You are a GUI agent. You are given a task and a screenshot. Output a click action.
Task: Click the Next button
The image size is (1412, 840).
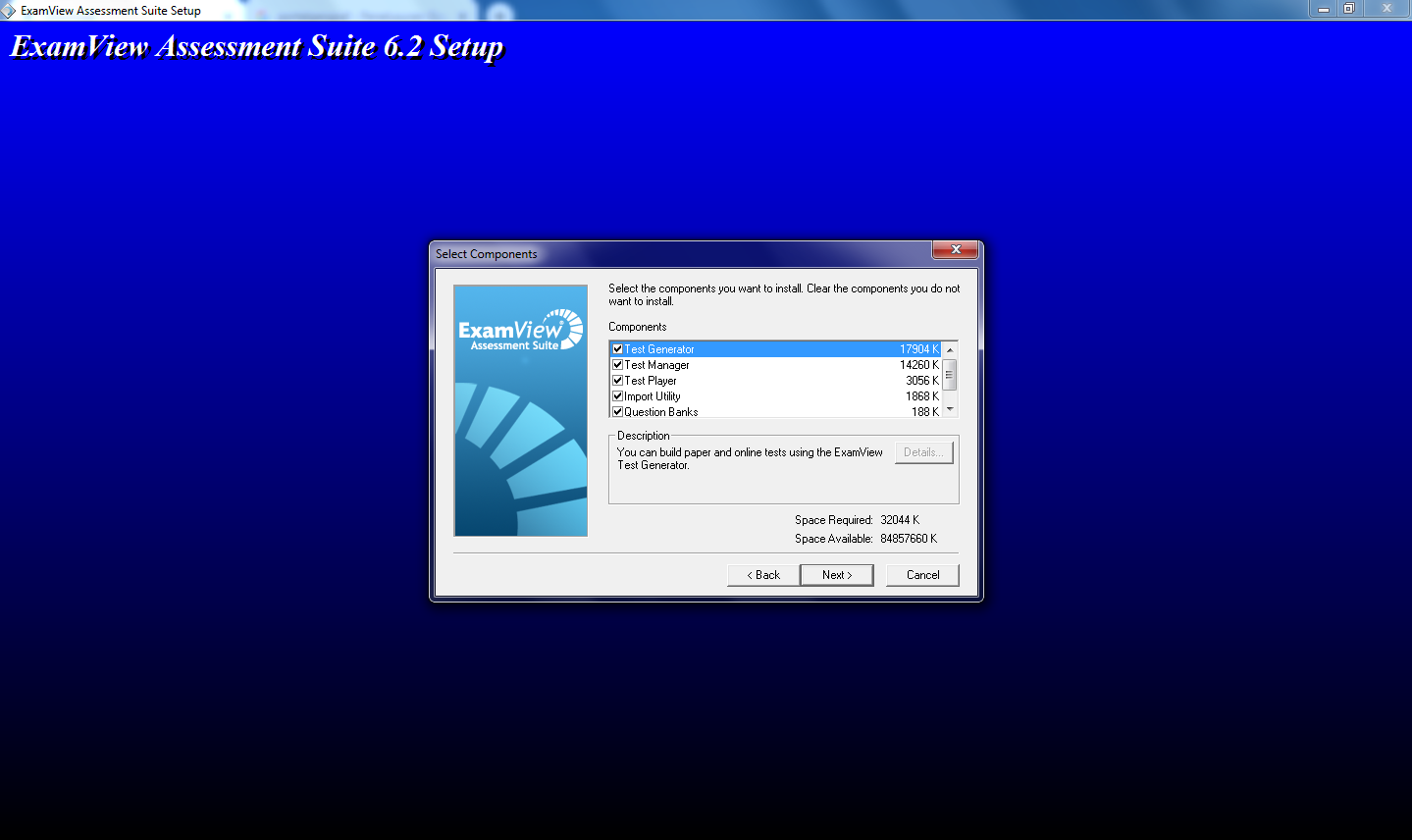[837, 575]
